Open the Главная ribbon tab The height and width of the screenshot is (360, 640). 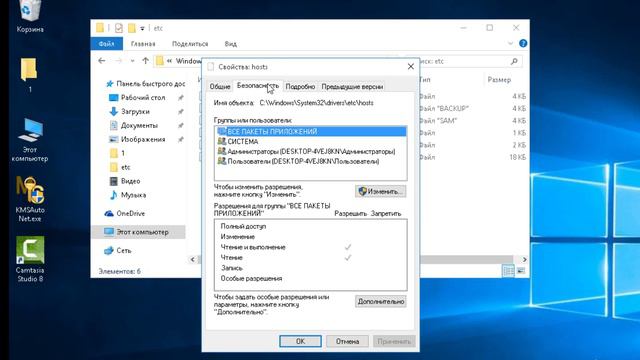point(143,44)
